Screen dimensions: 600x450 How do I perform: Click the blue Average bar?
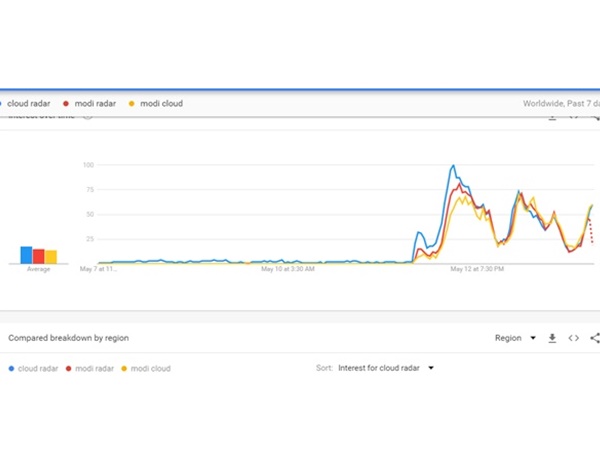click(26, 255)
